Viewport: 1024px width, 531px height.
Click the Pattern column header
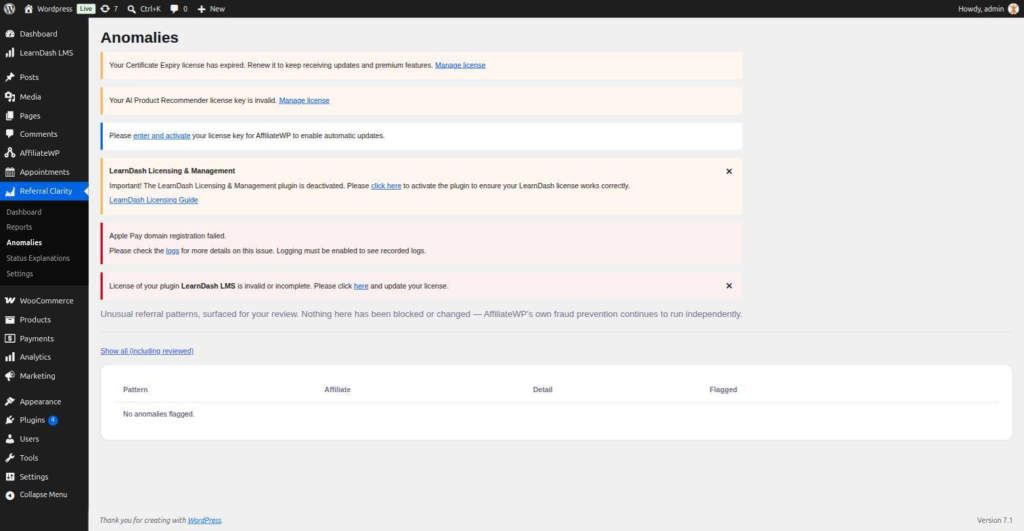pyautogui.click(x=135, y=389)
